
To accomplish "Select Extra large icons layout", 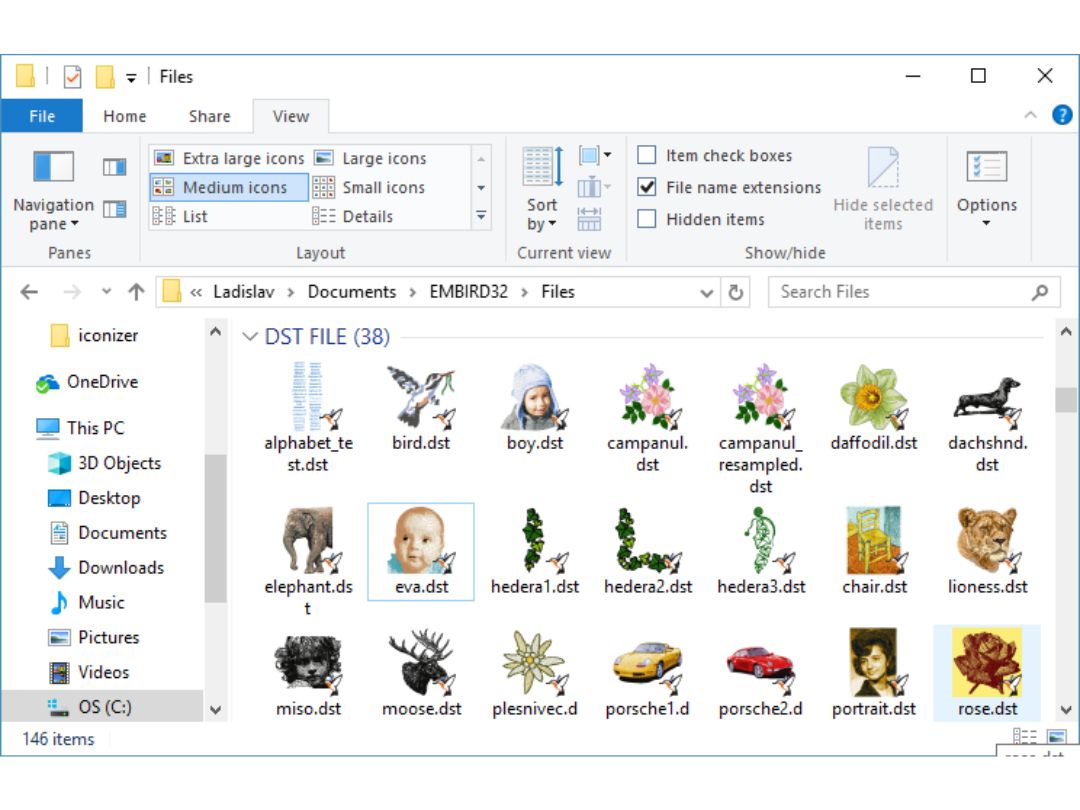I will point(229,158).
